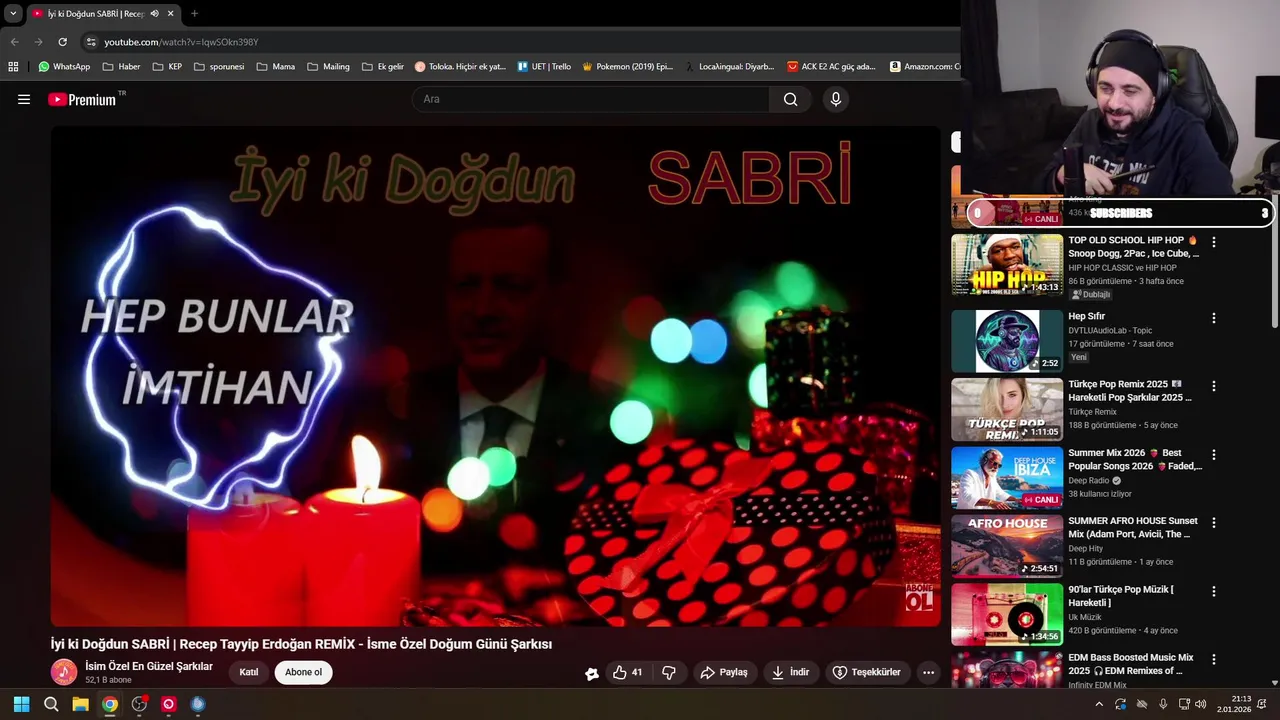Click the channel avatar icon

(x=64, y=672)
